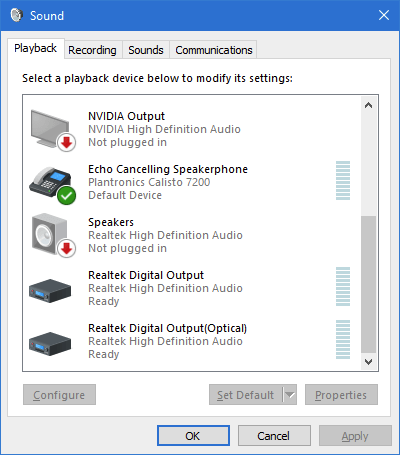Click the OK button
This screenshot has width=400, height=455.
point(193,436)
